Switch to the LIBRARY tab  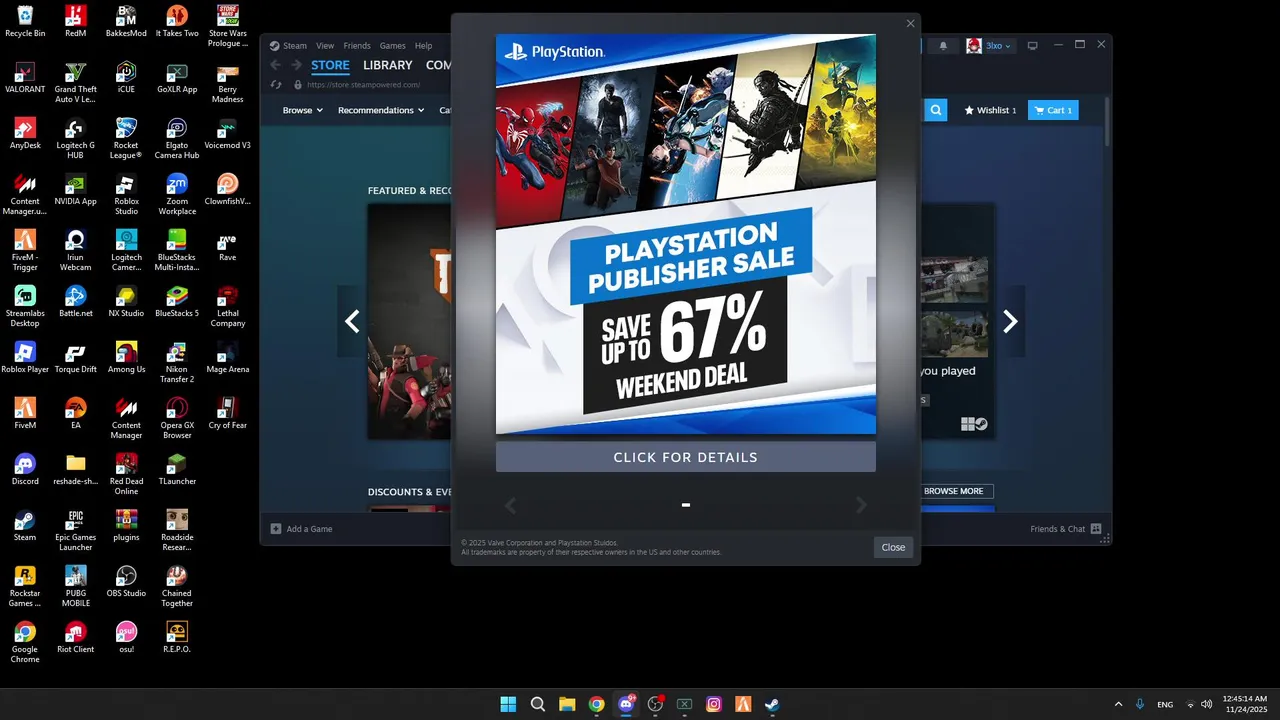pyautogui.click(x=388, y=65)
